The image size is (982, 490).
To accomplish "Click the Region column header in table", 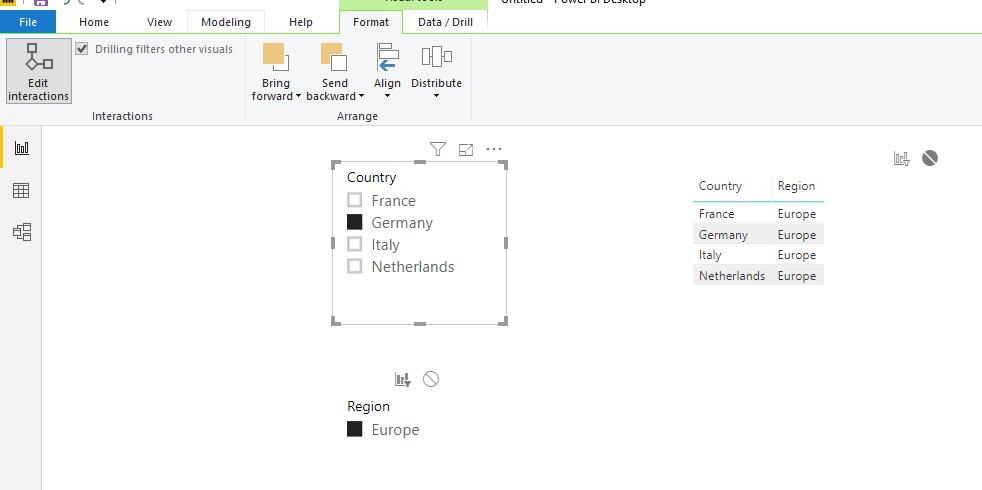I will coord(796,186).
